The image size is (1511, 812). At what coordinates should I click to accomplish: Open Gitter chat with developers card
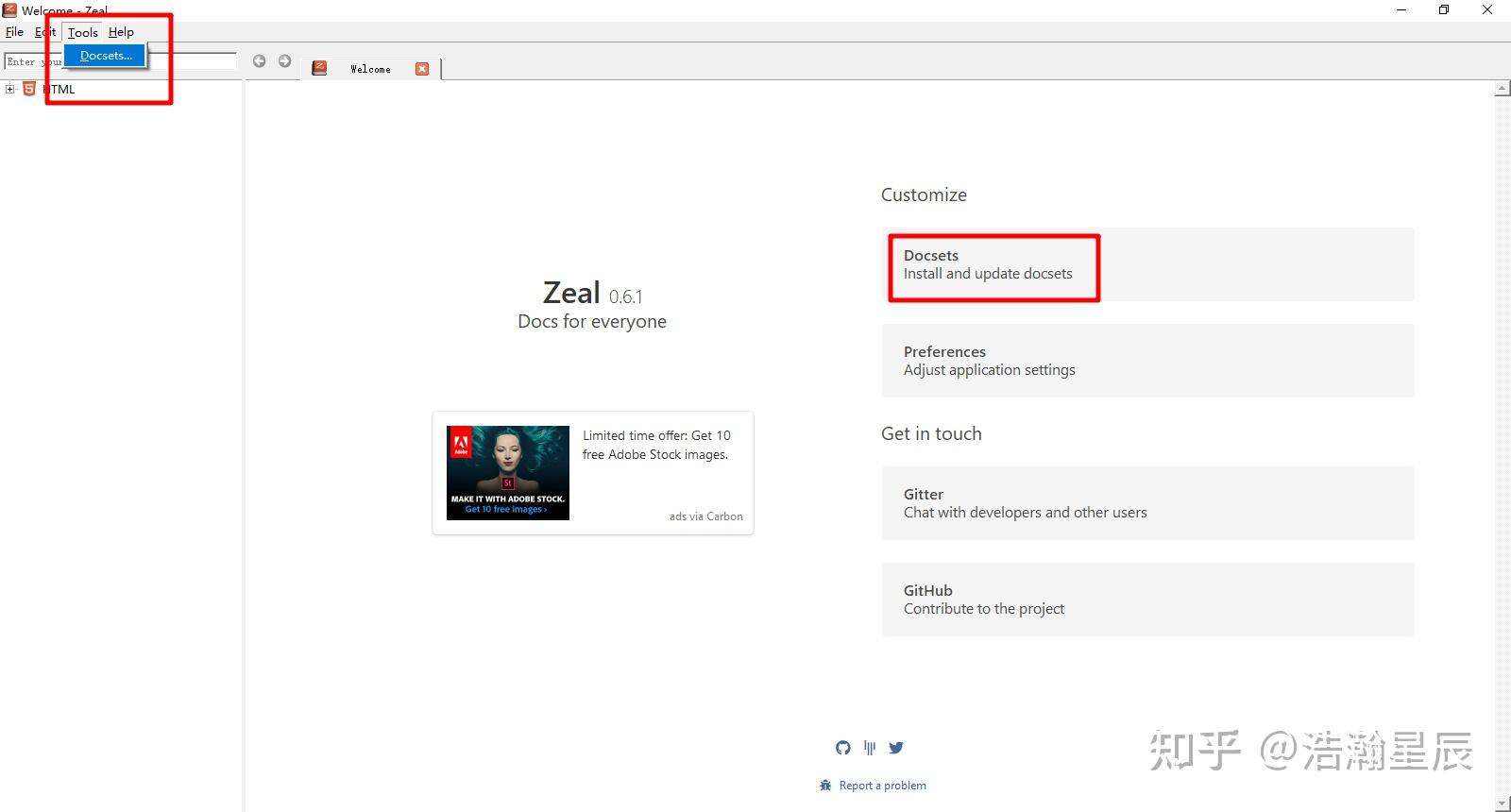(x=1147, y=503)
